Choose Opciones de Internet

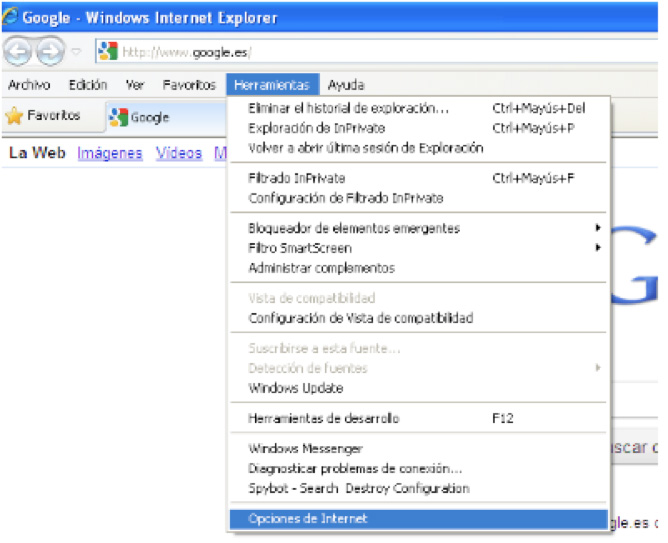pyautogui.click(x=418, y=519)
